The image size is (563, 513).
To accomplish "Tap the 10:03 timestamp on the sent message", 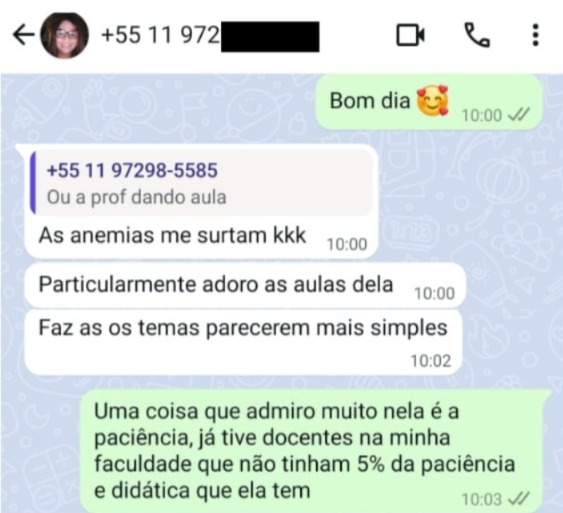I will pos(481,499).
